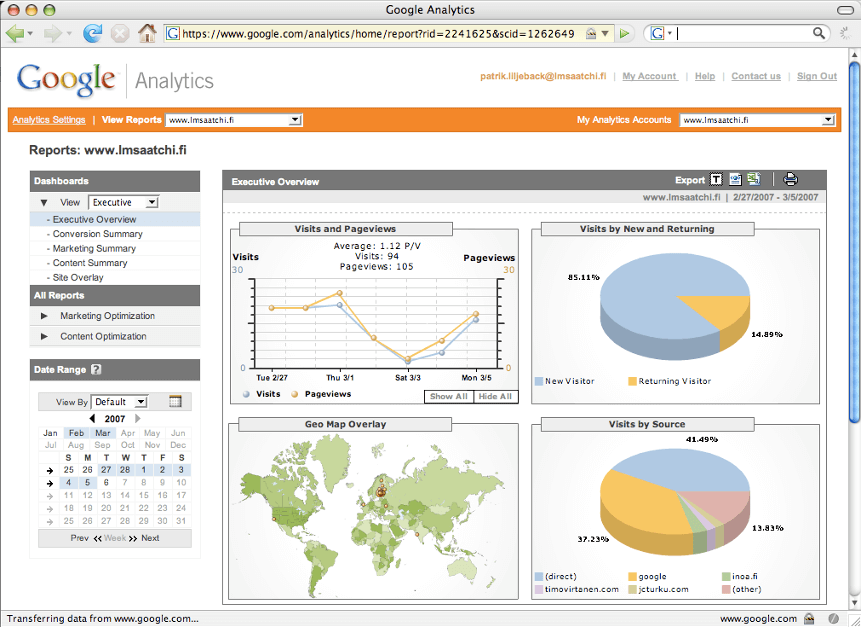Viewport: 862px width, 628px height.
Task: Click the window toolbar toggle pill button
Action: click(846, 10)
